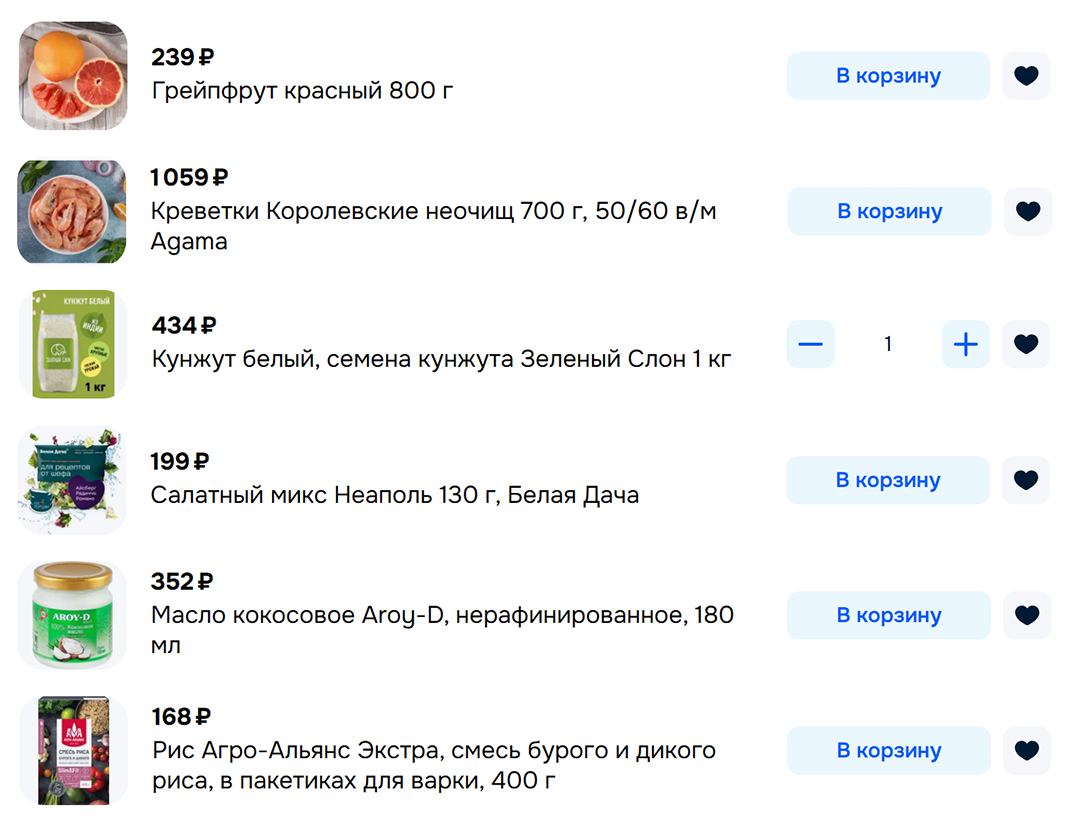Add king shrimp Agama to cart

[889, 211]
